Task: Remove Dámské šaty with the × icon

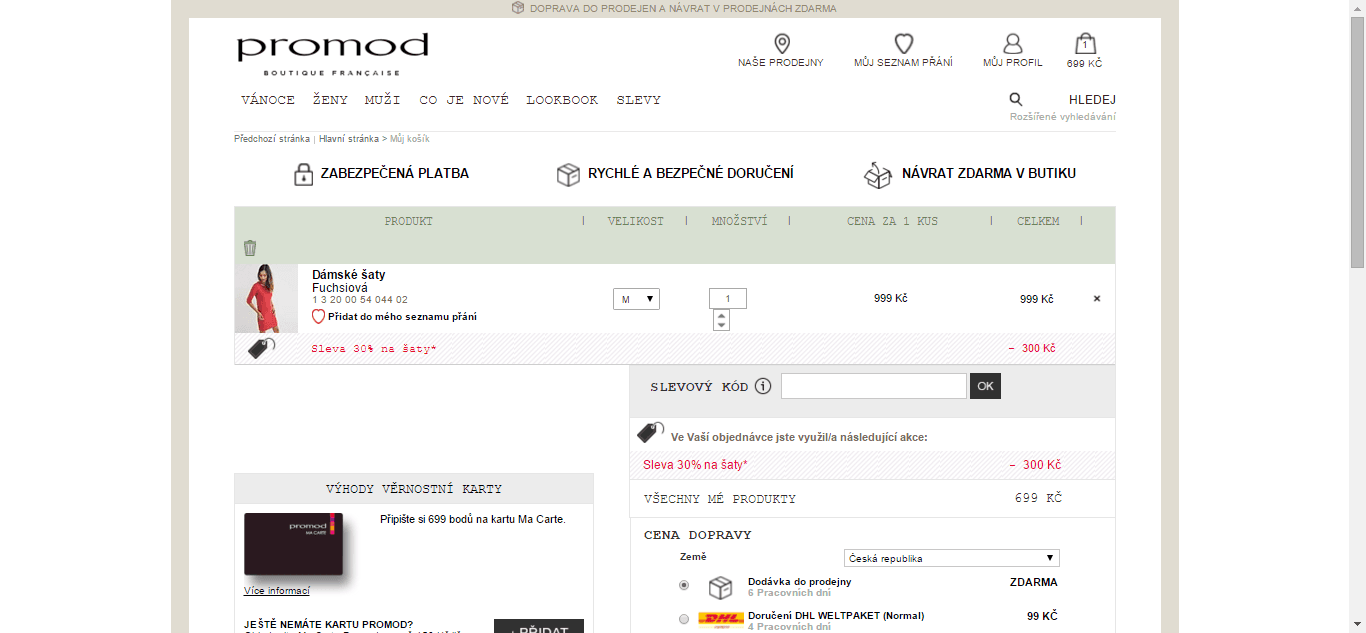Action: [1097, 299]
